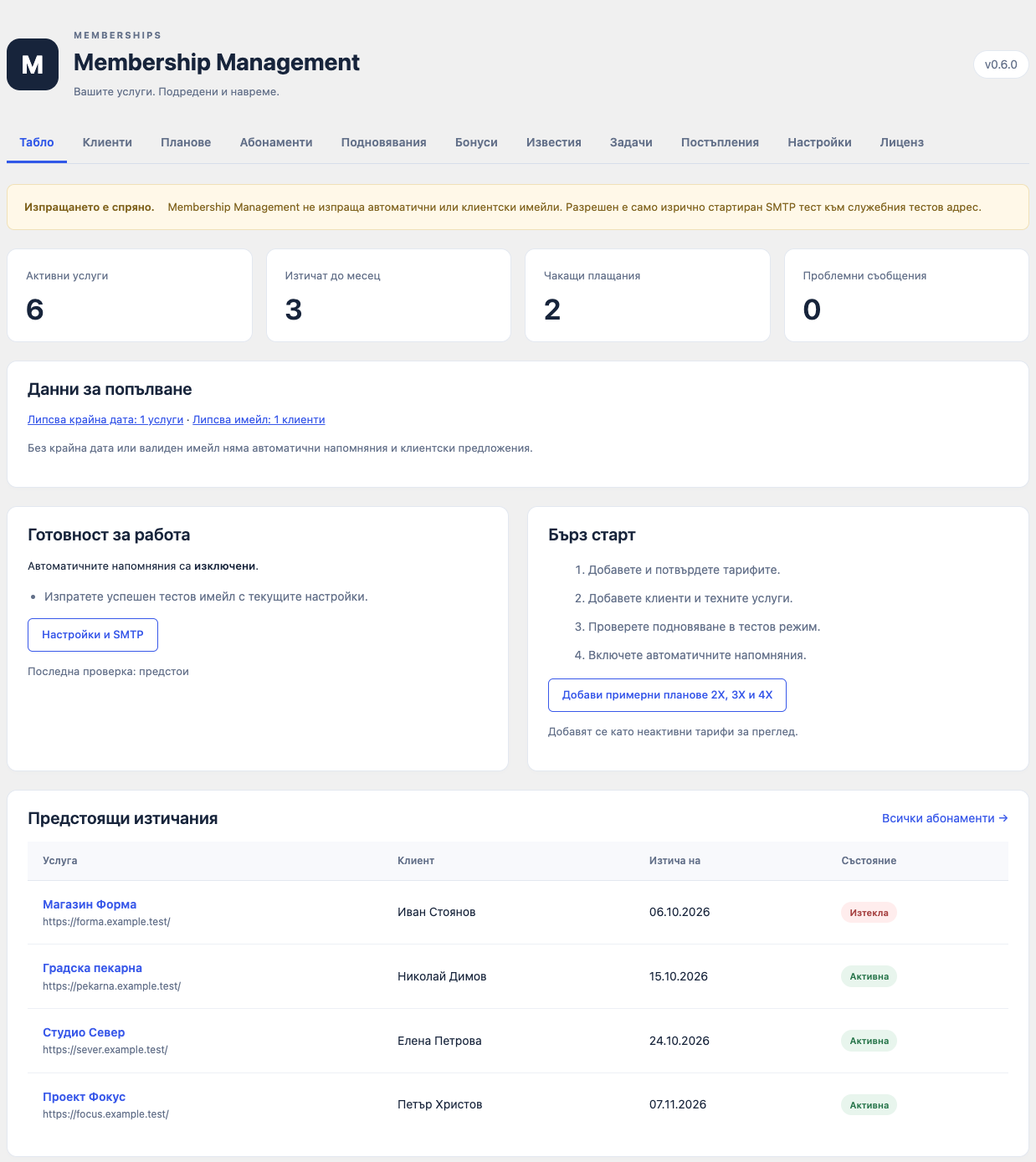
Task: Open the Градска пекарна service
Action: point(92,968)
